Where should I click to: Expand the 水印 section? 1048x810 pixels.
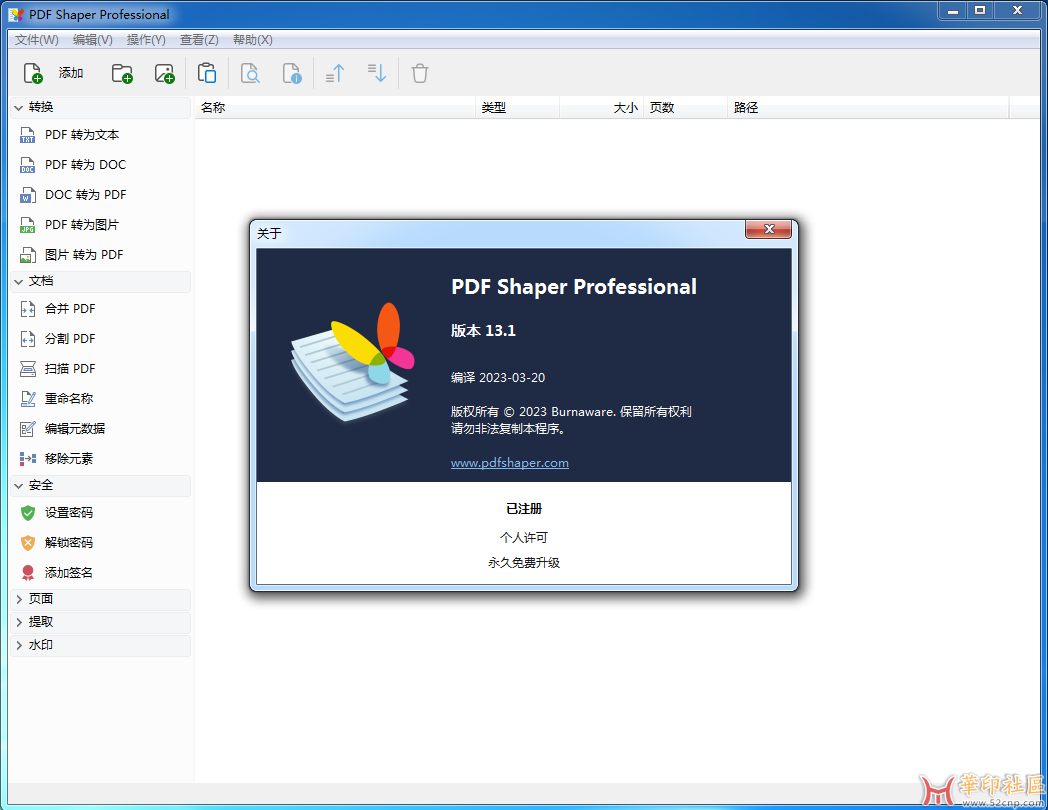[x=19, y=645]
